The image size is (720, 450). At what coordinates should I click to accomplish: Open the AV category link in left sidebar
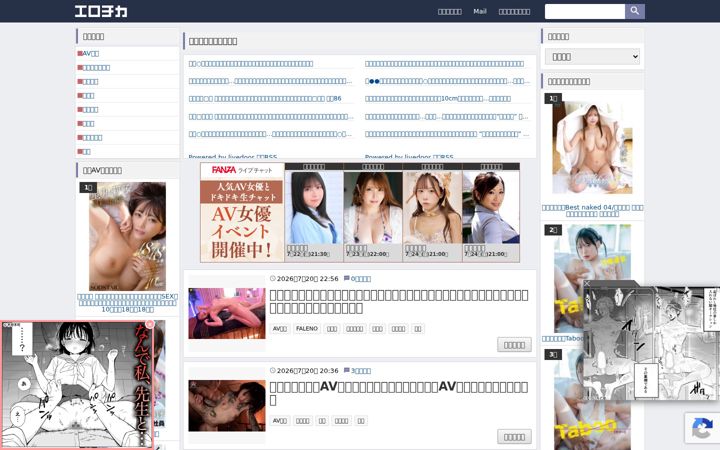tap(90, 53)
